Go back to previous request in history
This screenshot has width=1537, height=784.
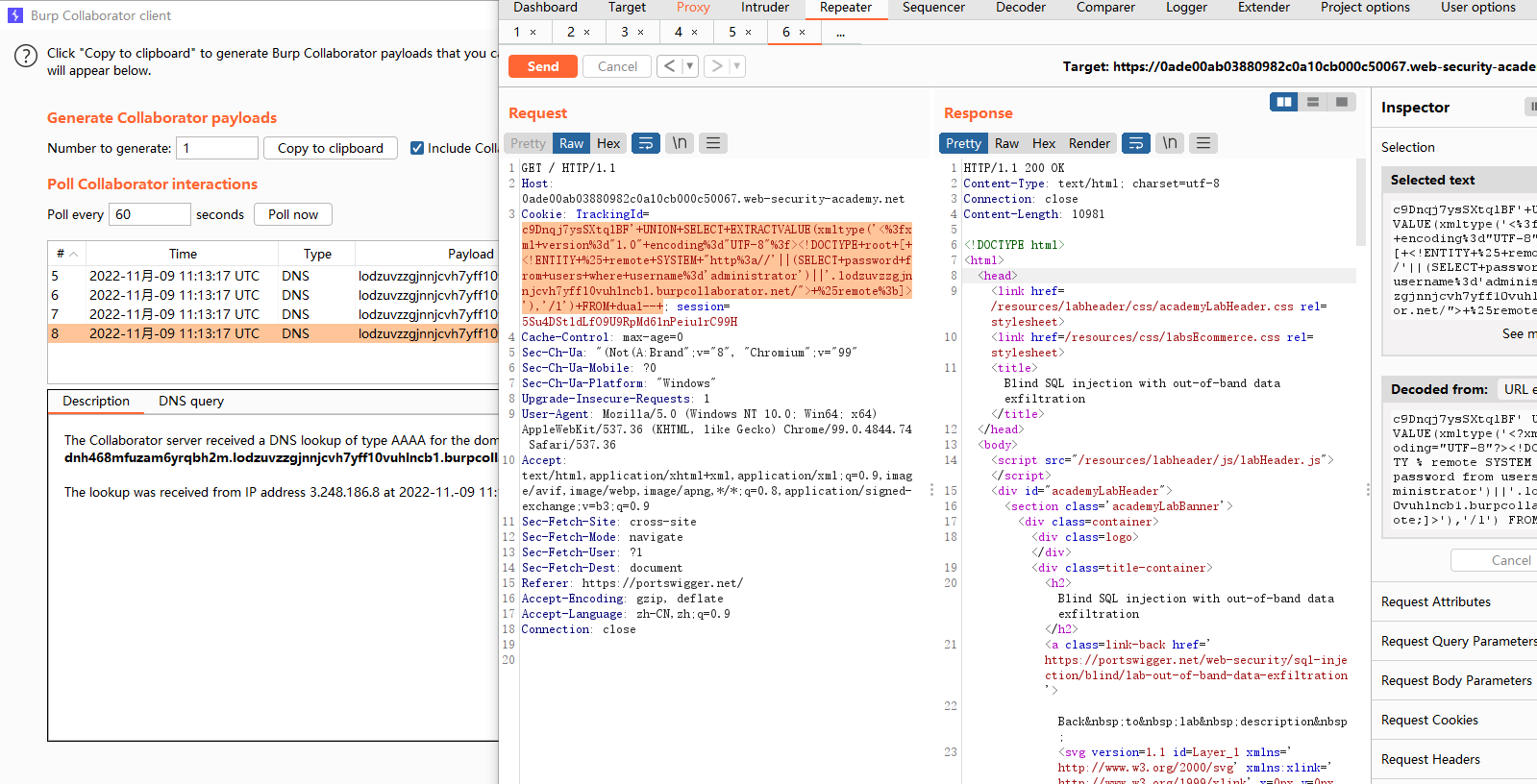(670, 66)
